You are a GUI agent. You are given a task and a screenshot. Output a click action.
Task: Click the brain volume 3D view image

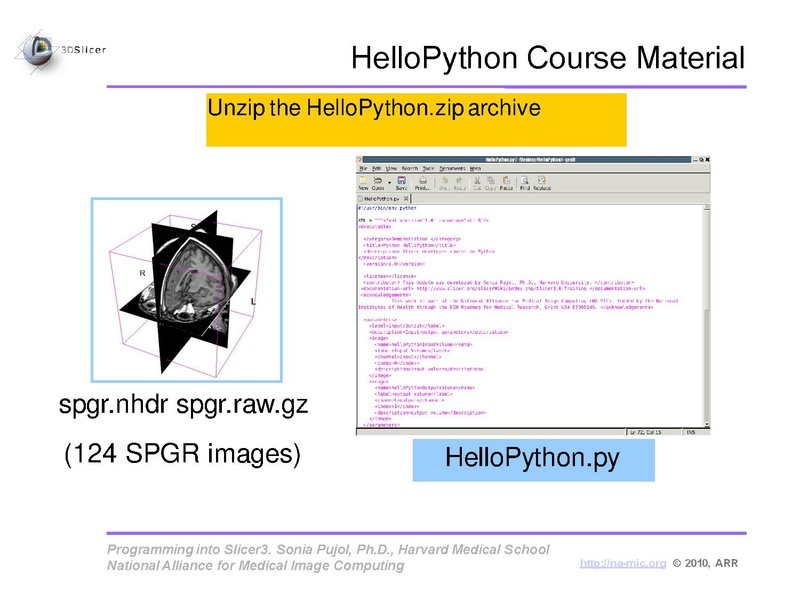click(x=187, y=290)
